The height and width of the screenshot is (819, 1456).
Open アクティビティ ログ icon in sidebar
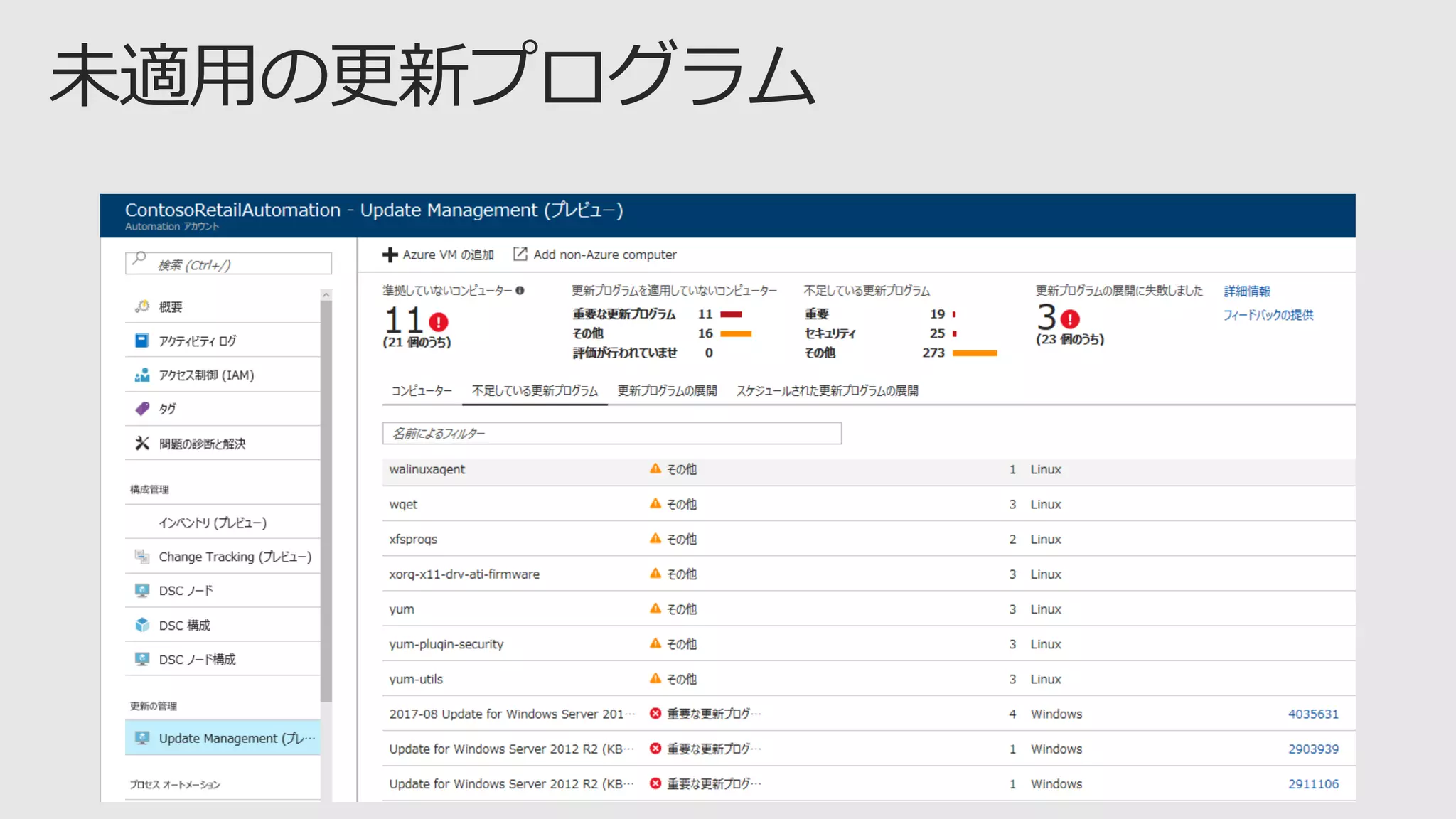click(142, 341)
